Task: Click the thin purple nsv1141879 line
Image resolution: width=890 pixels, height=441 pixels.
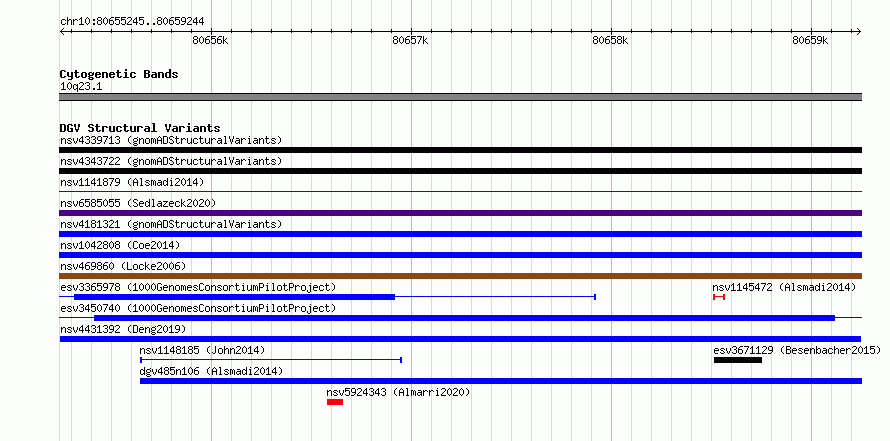Action: [460, 192]
